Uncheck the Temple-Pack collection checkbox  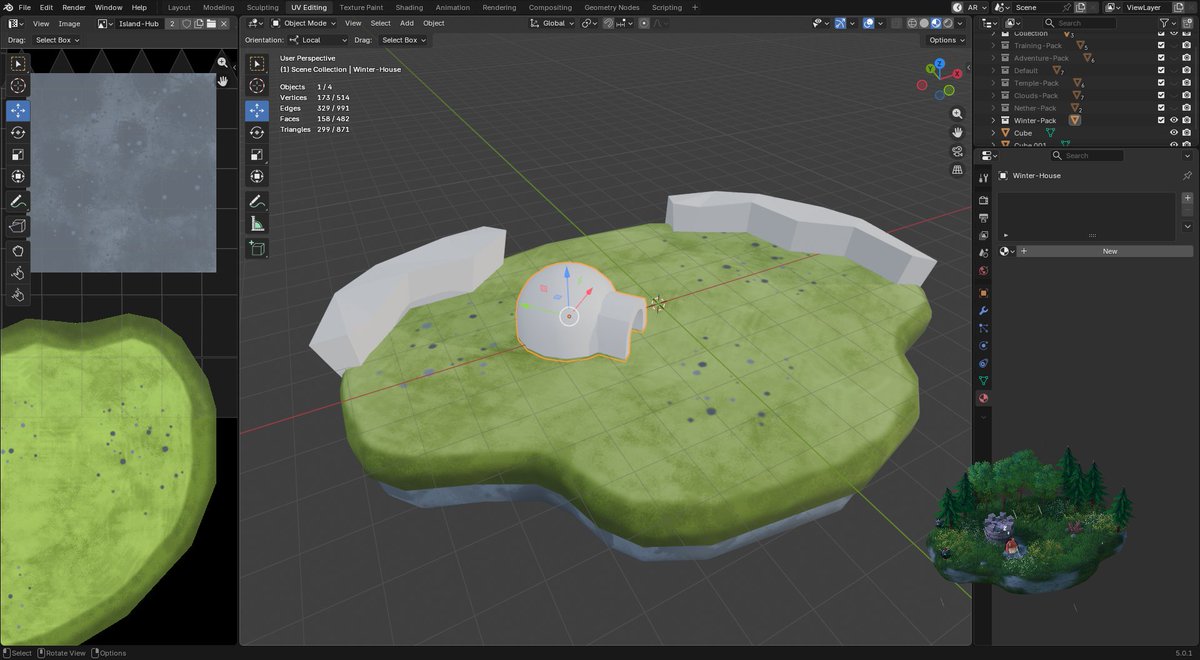1161,83
